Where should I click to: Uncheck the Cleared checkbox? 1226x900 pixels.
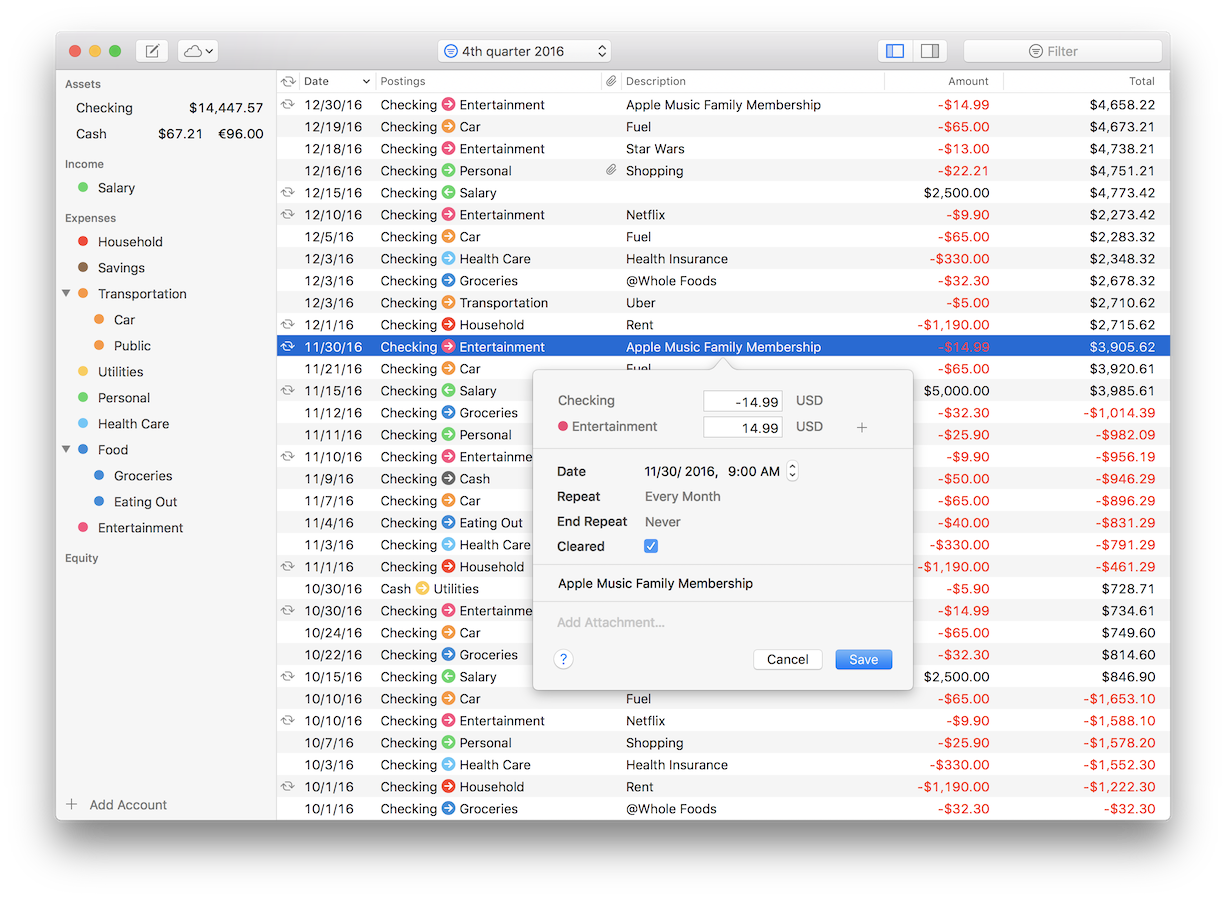point(651,546)
